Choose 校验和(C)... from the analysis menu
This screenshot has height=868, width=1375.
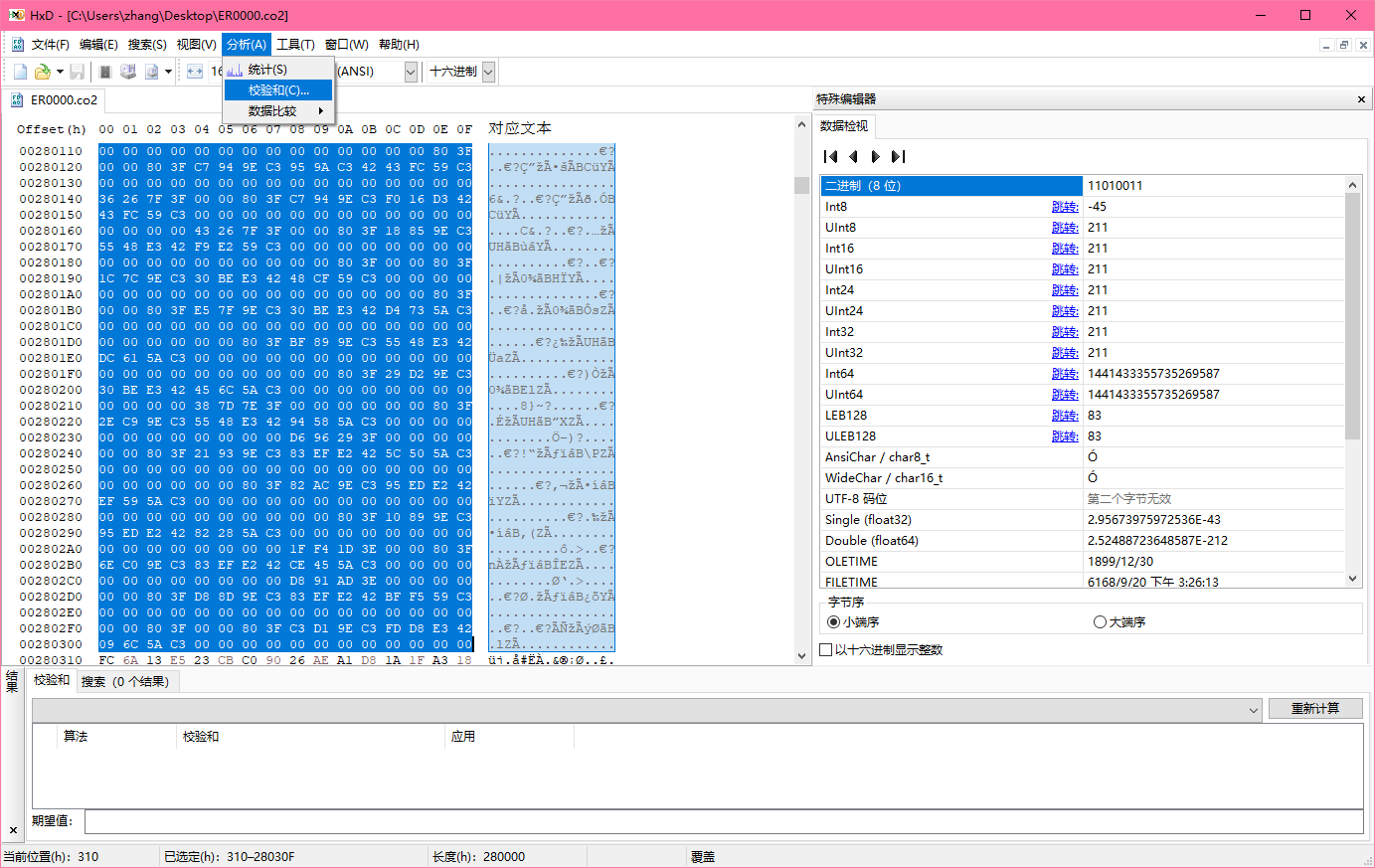coord(278,90)
